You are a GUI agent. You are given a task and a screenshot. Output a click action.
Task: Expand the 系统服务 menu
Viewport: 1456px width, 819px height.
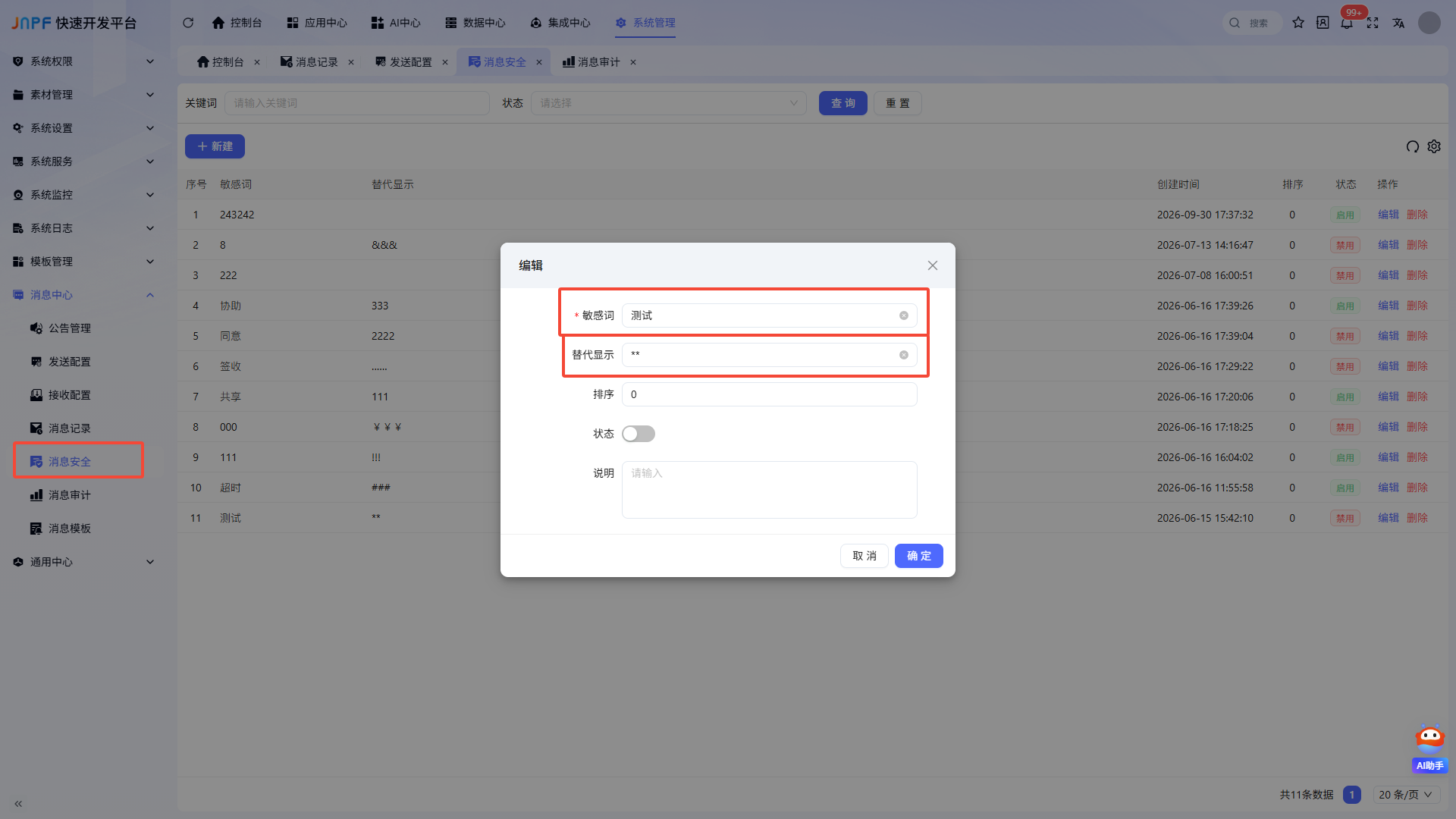pos(83,162)
